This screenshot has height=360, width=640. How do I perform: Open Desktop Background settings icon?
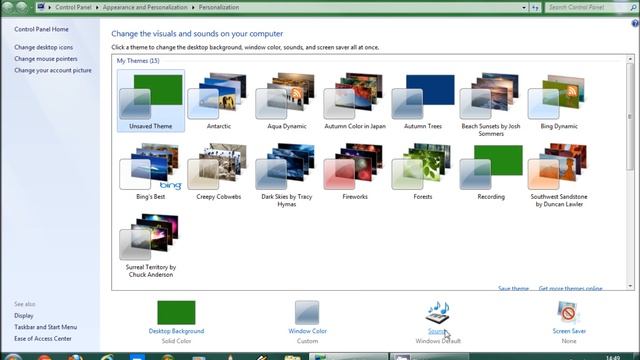tap(176, 312)
